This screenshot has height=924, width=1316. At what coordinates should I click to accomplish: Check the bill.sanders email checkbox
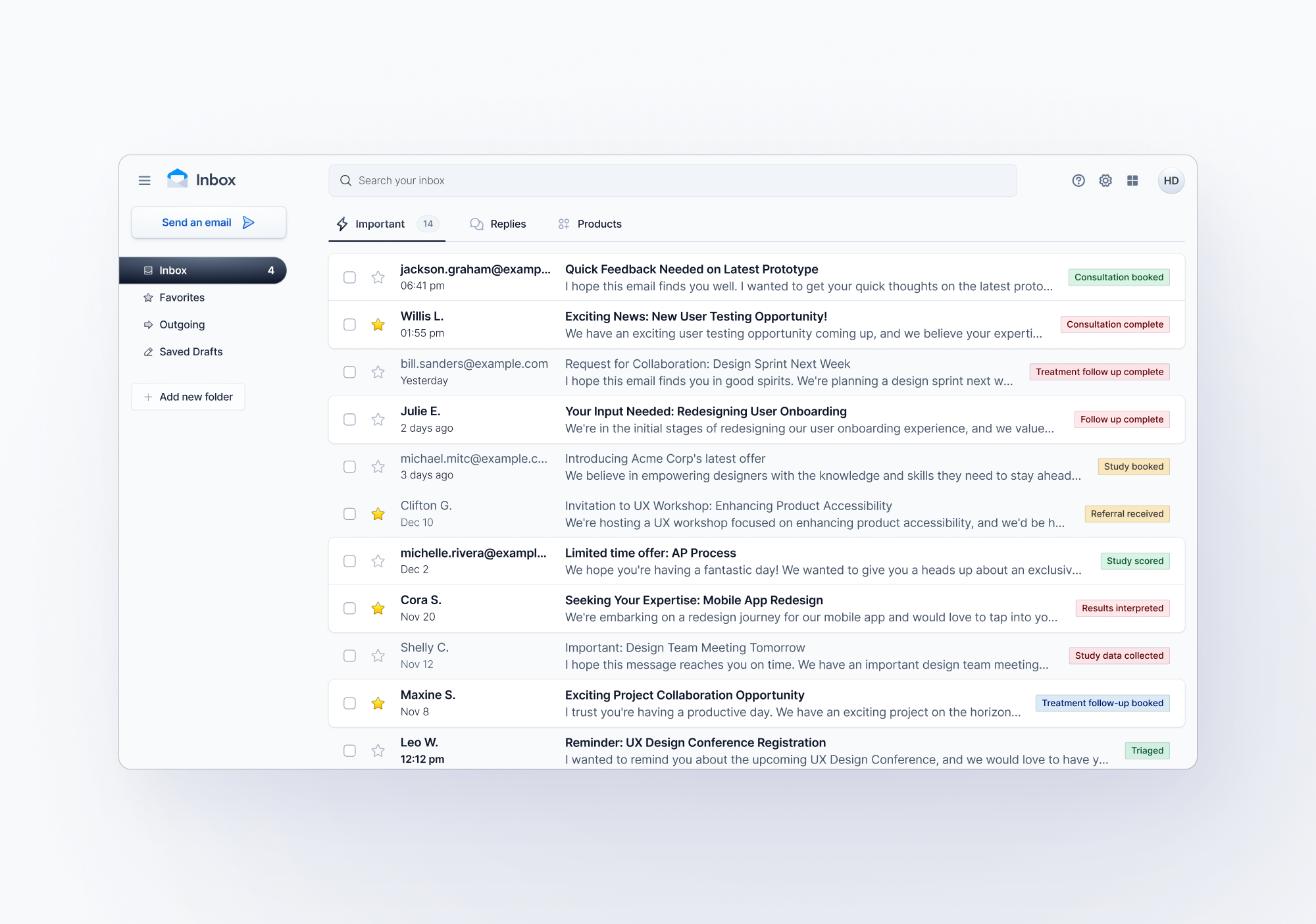click(349, 372)
